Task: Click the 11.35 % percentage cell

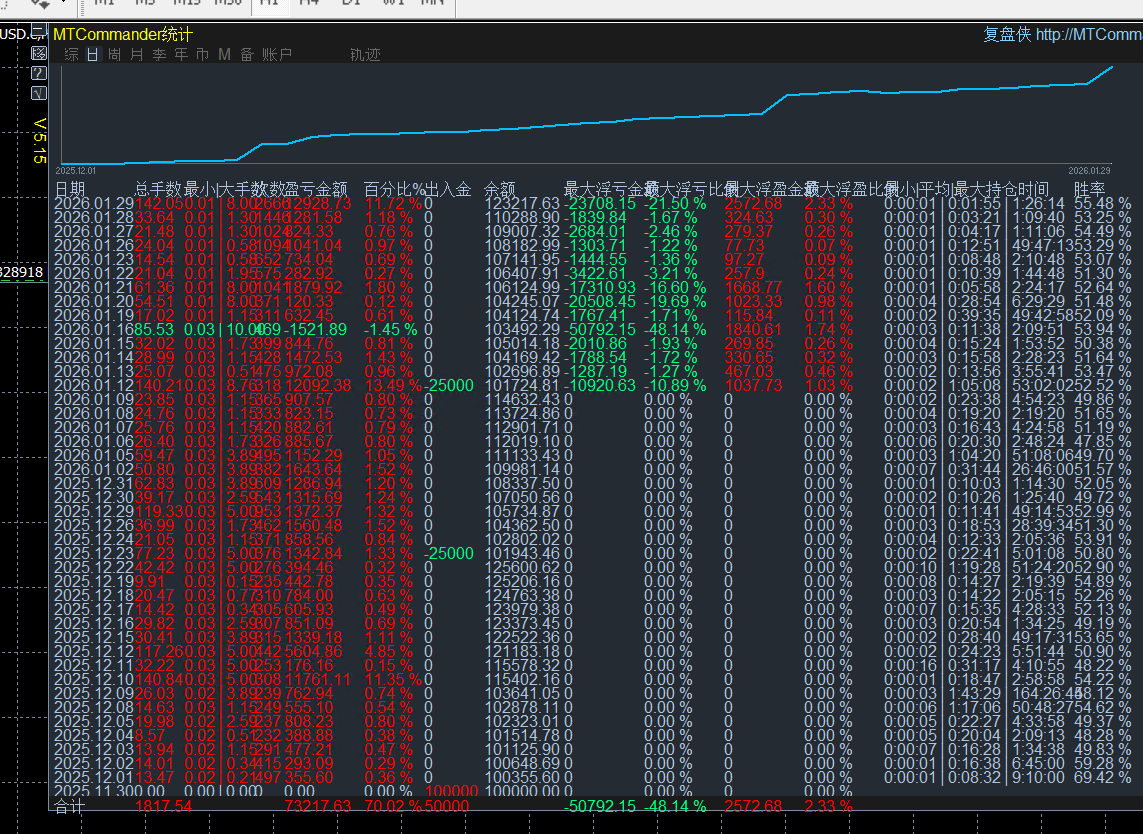Action: [x=394, y=679]
